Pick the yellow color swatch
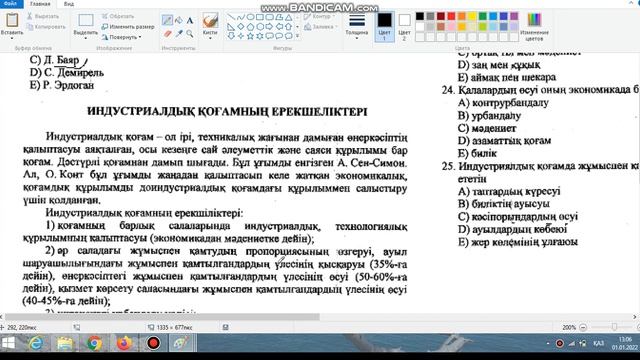The height and width of the screenshot is (360, 640). pyautogui.click(x=472, y=16)
